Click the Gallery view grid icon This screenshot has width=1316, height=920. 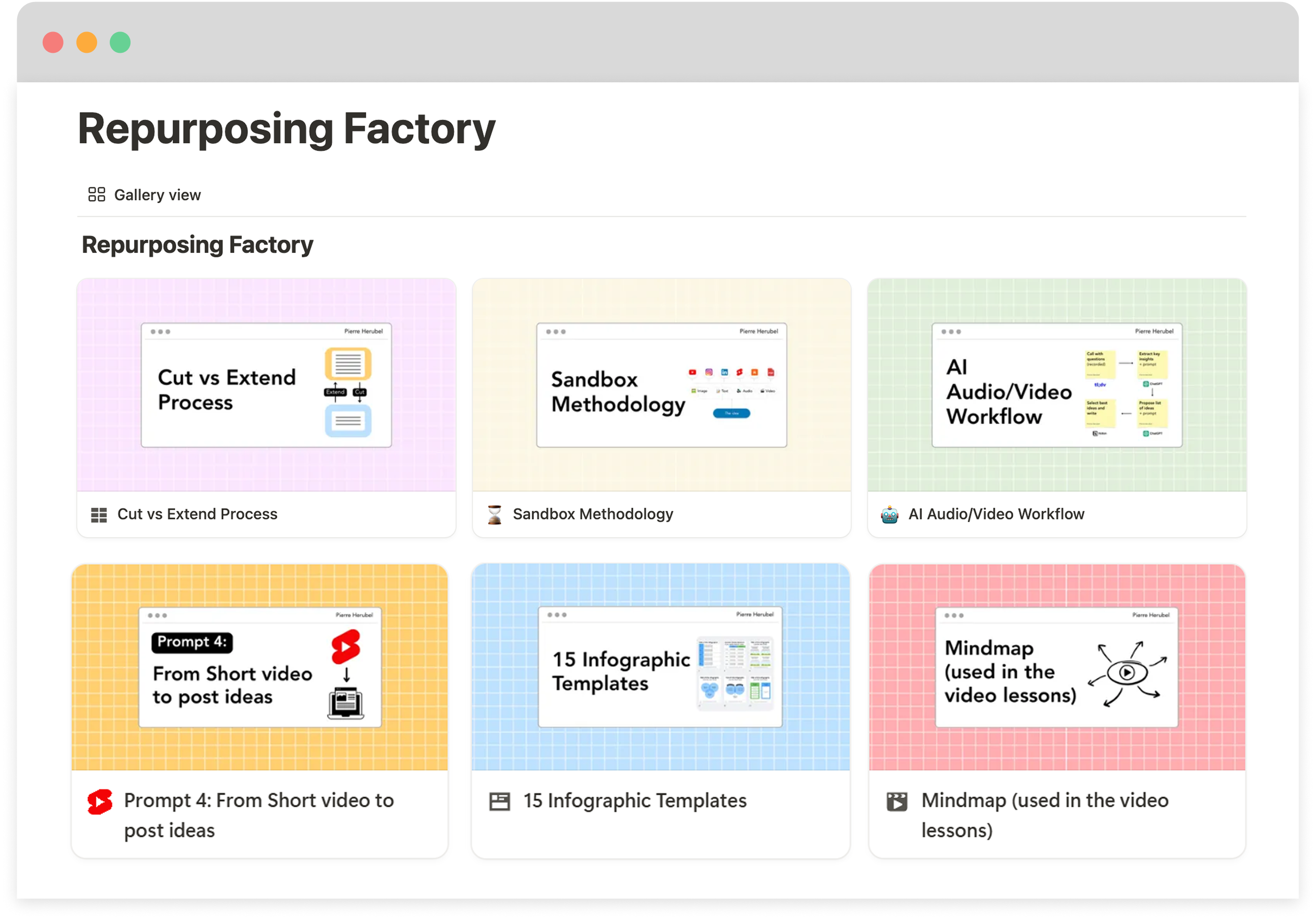[x=97, y=195]
